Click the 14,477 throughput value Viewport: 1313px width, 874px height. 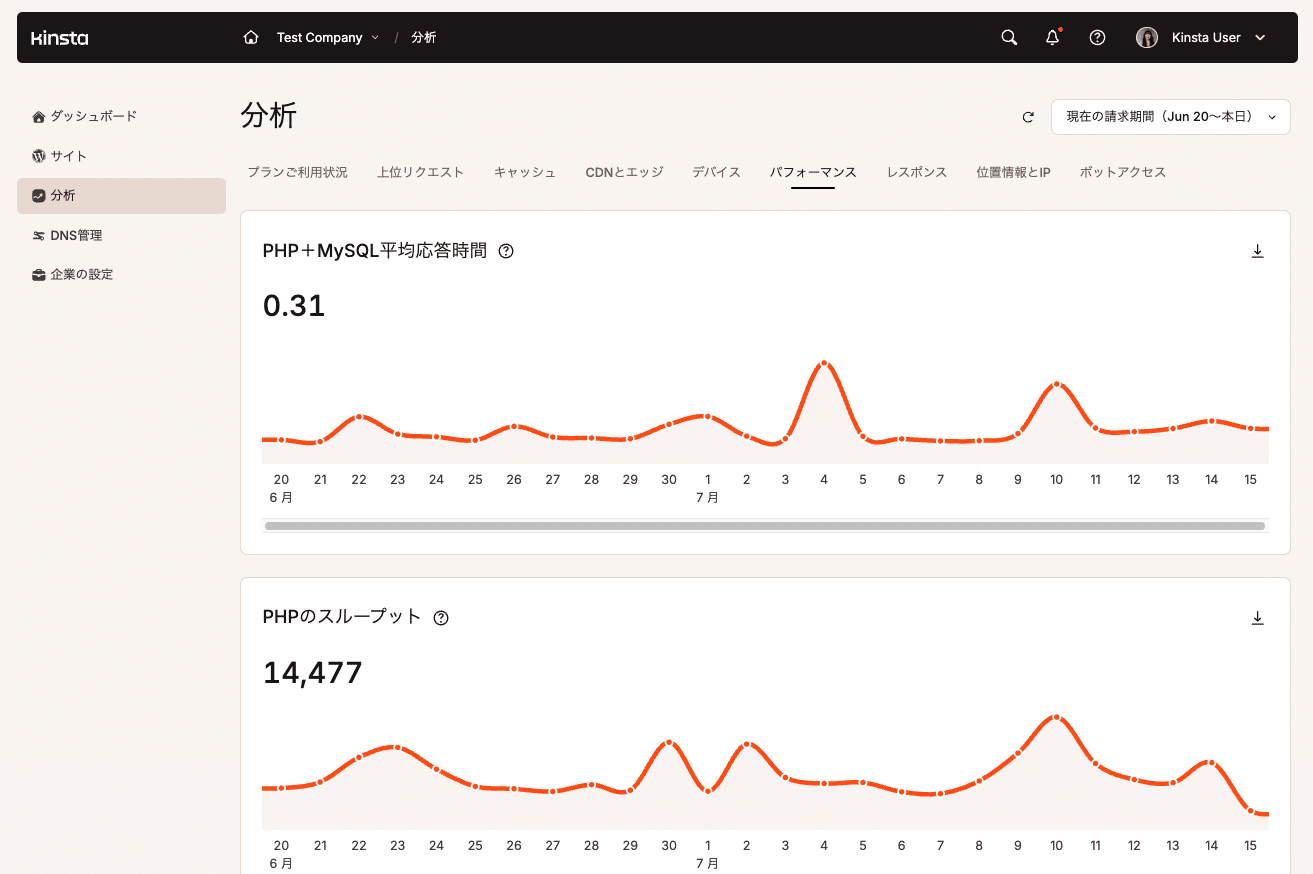tap(312, 672)
